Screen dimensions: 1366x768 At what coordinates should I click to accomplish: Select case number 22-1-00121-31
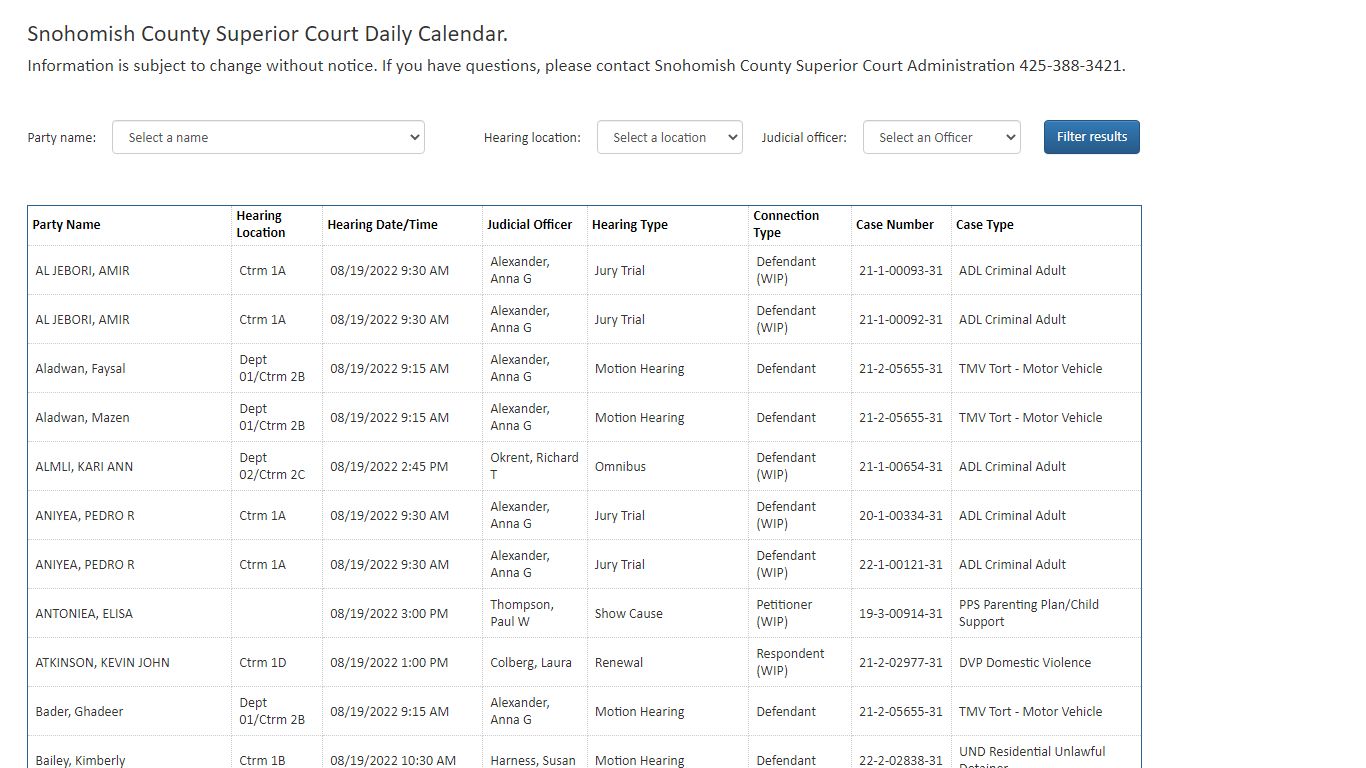point(901,565)
